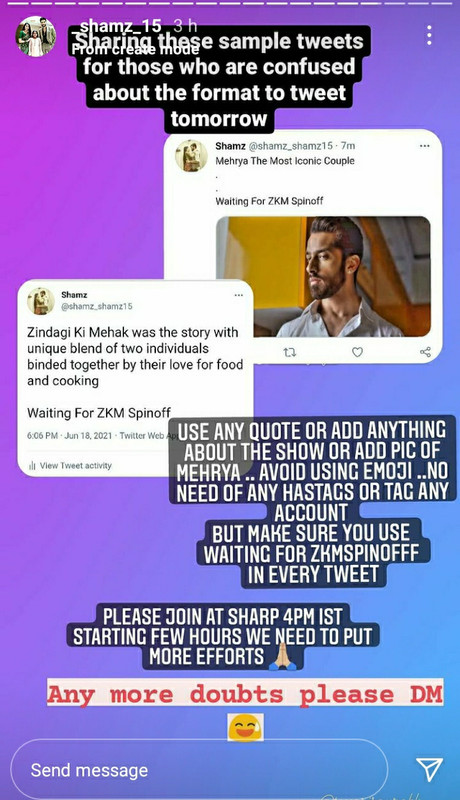Click the heart like icon on tweet

coord(357,352)
